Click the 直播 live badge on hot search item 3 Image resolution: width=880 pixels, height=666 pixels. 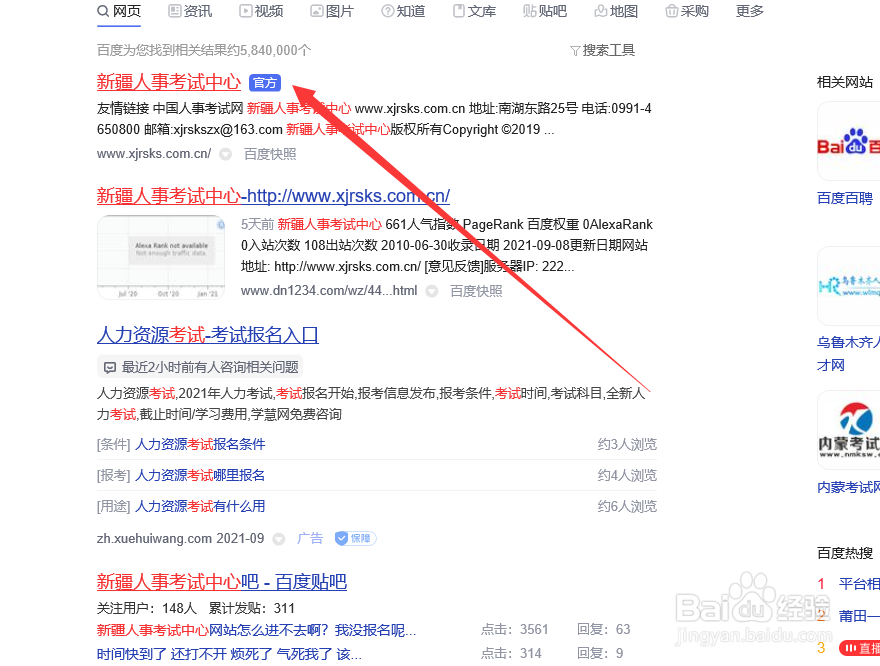click(861, 648)
